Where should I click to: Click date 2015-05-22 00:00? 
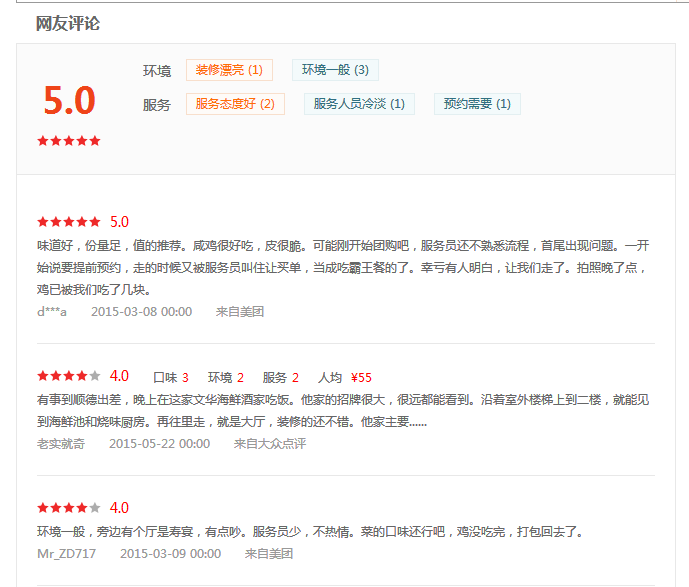(160, 443)
